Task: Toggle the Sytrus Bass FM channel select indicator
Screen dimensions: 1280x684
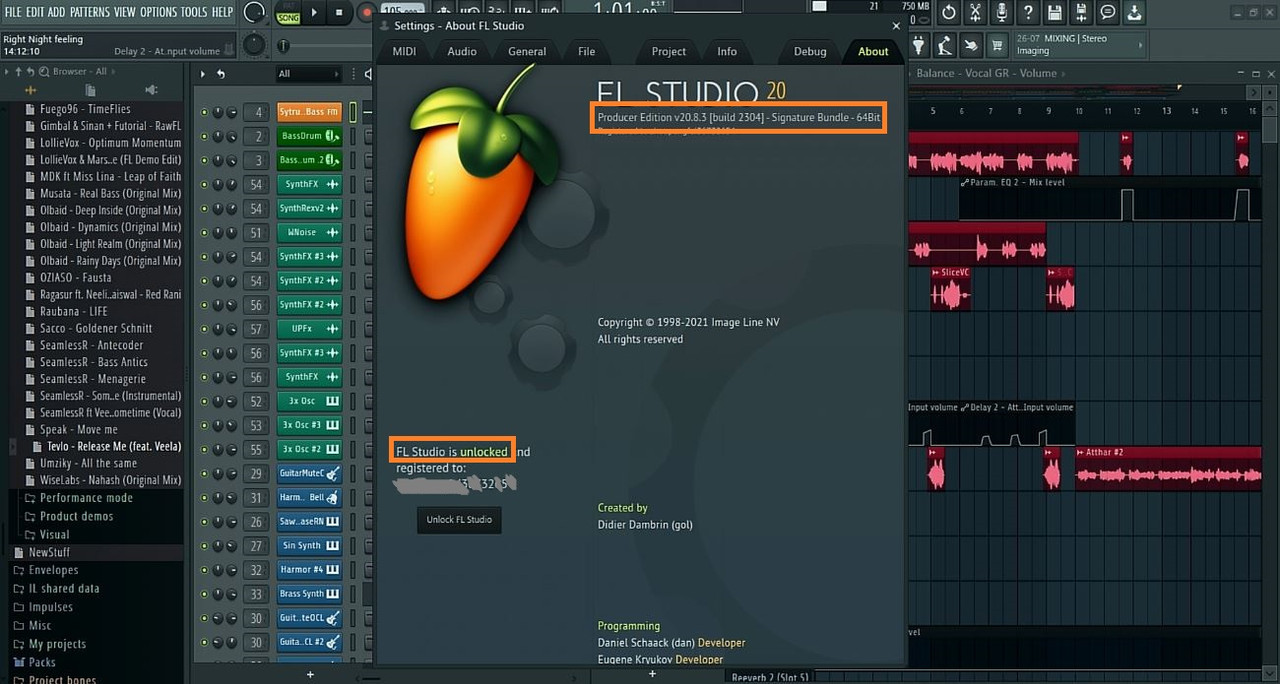Action: pos(353,112)
